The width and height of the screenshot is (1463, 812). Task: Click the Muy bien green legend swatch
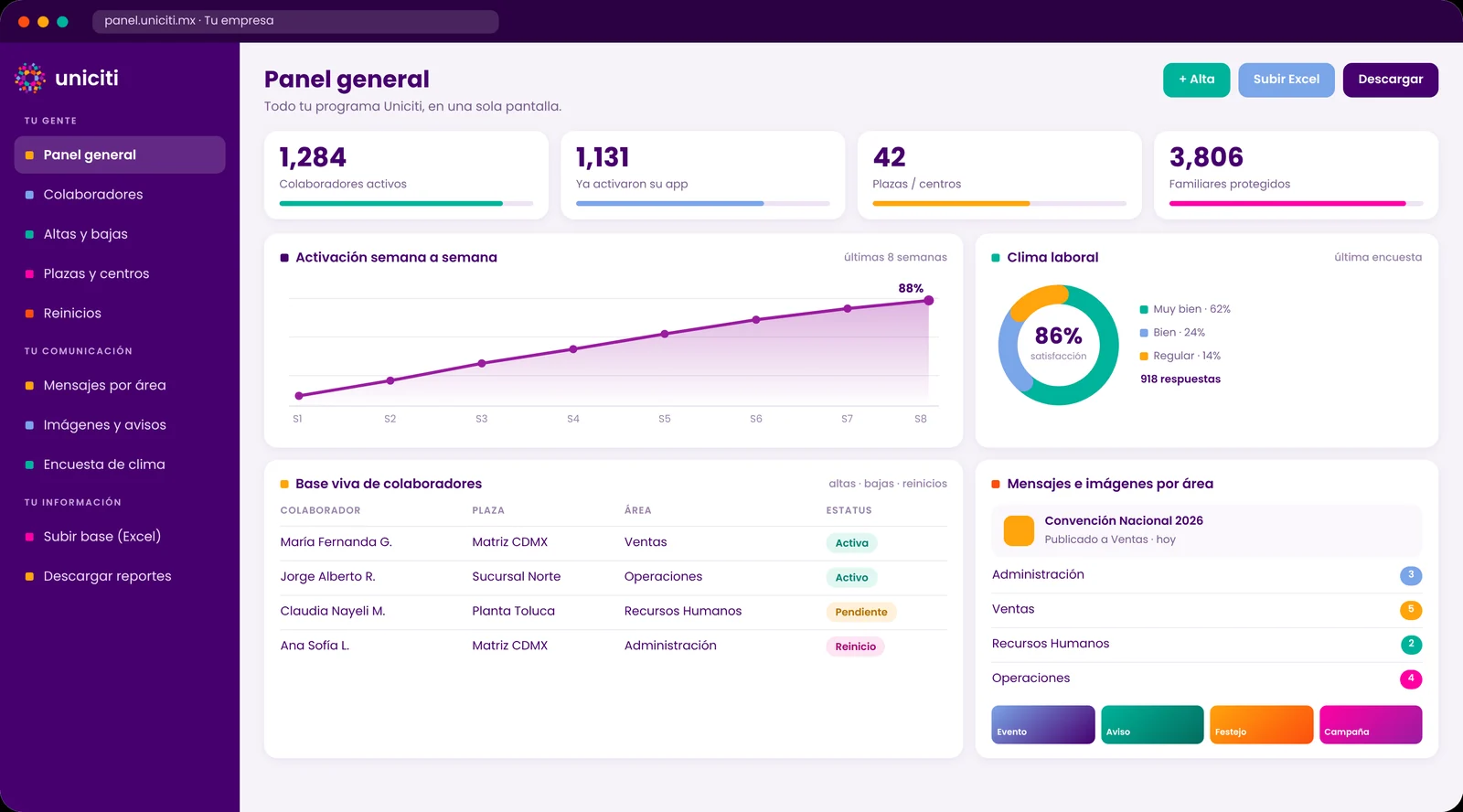[x=1144, y=310]
